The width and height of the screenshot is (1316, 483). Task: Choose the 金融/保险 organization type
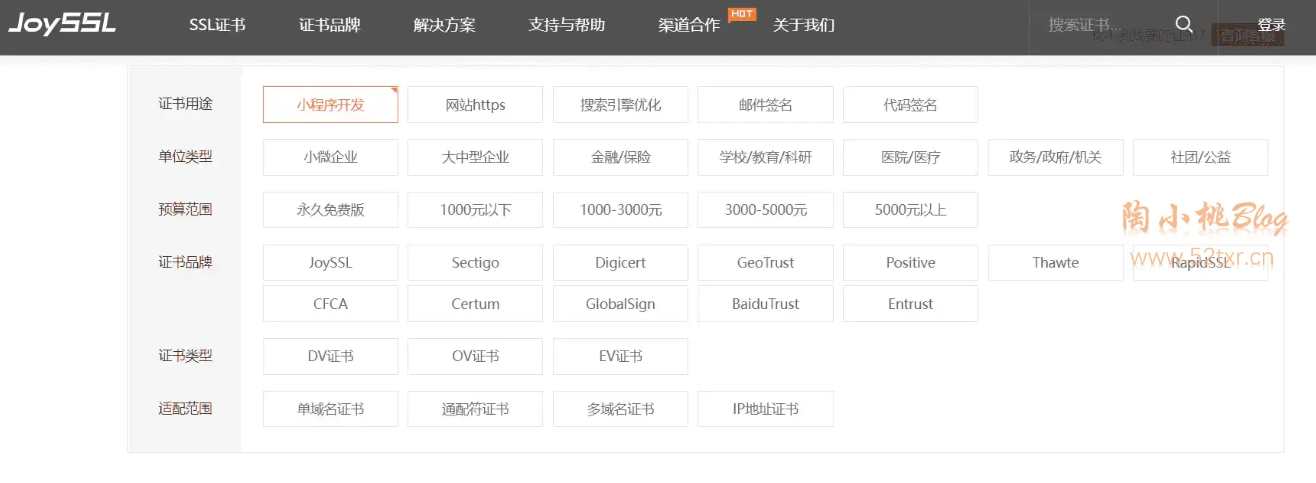[620, 157]
